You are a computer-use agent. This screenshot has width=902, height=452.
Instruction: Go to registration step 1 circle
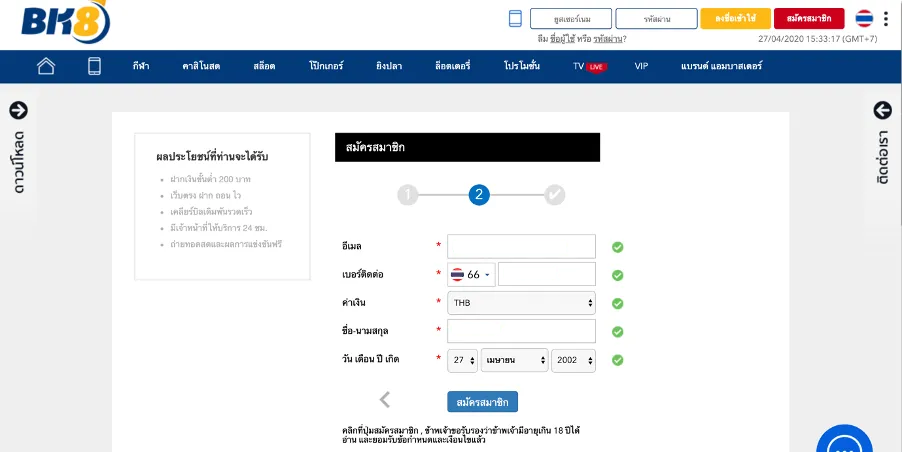(407, 195)
